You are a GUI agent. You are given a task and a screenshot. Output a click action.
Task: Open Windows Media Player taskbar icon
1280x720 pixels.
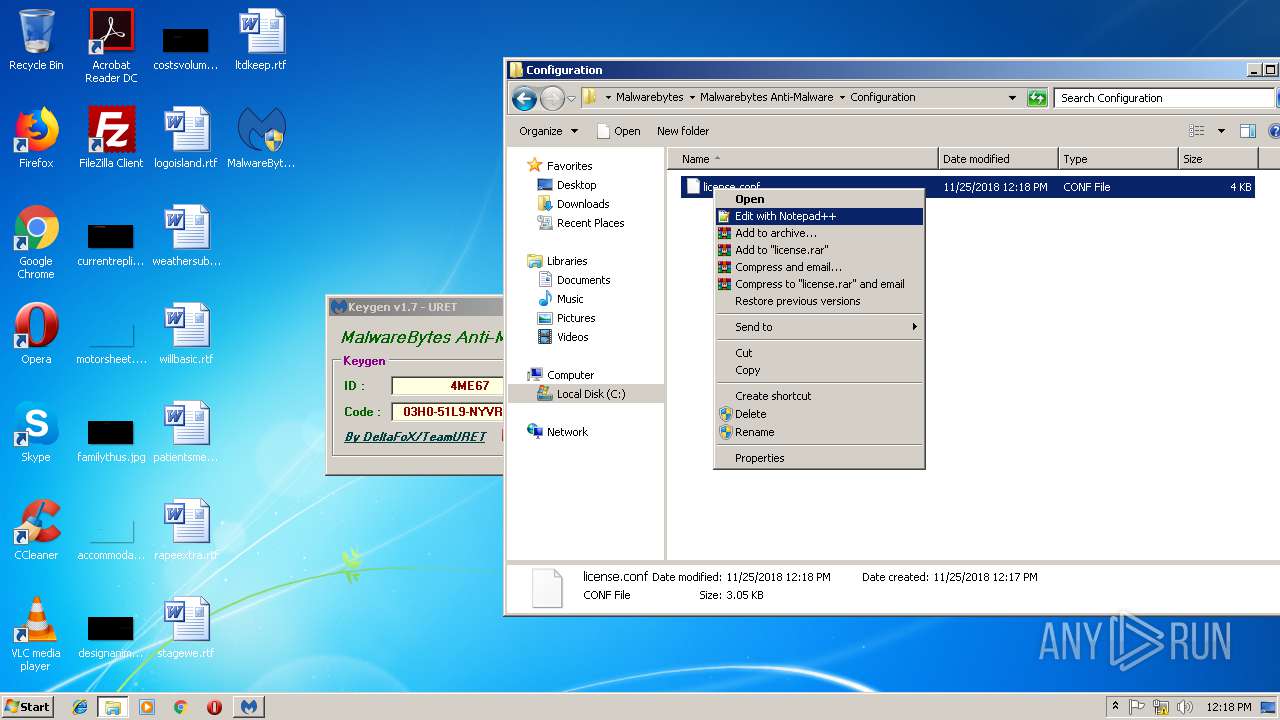tap(147, 707)
